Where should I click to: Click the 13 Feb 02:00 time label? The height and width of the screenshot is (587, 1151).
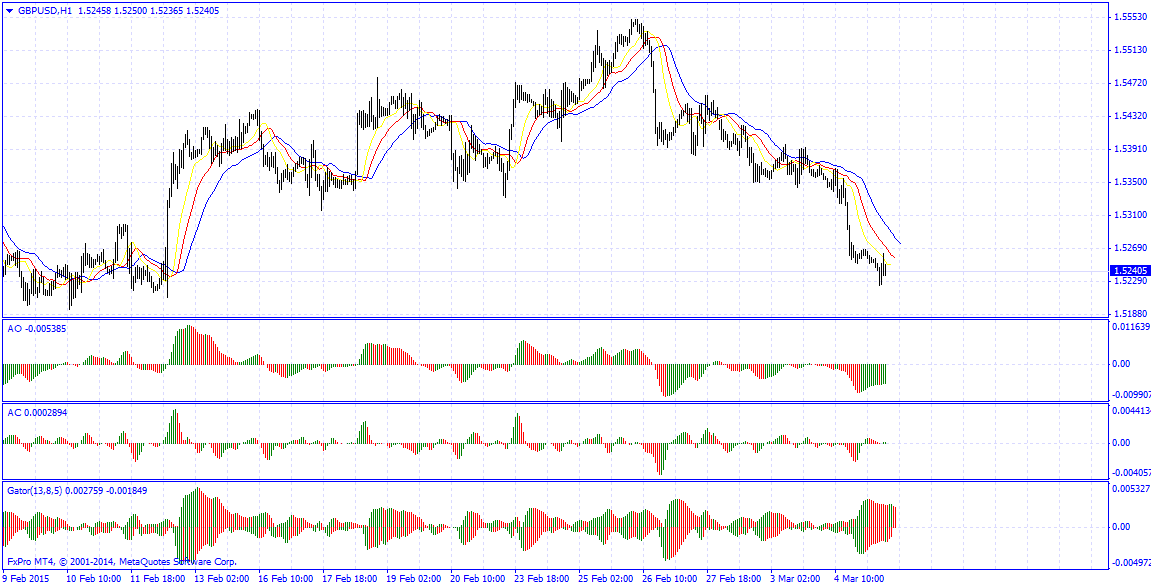click(x=222, y=579)
